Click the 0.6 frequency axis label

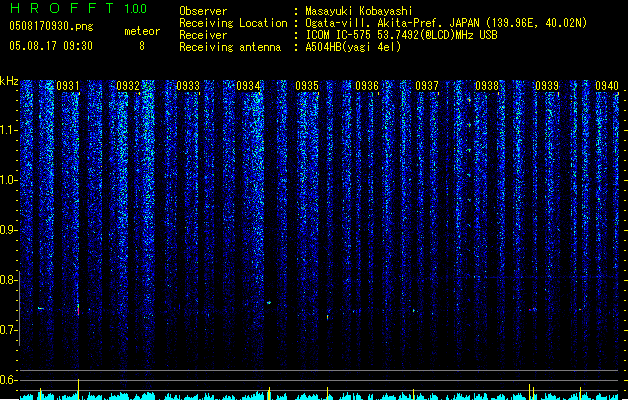click(x=9, y=380)
